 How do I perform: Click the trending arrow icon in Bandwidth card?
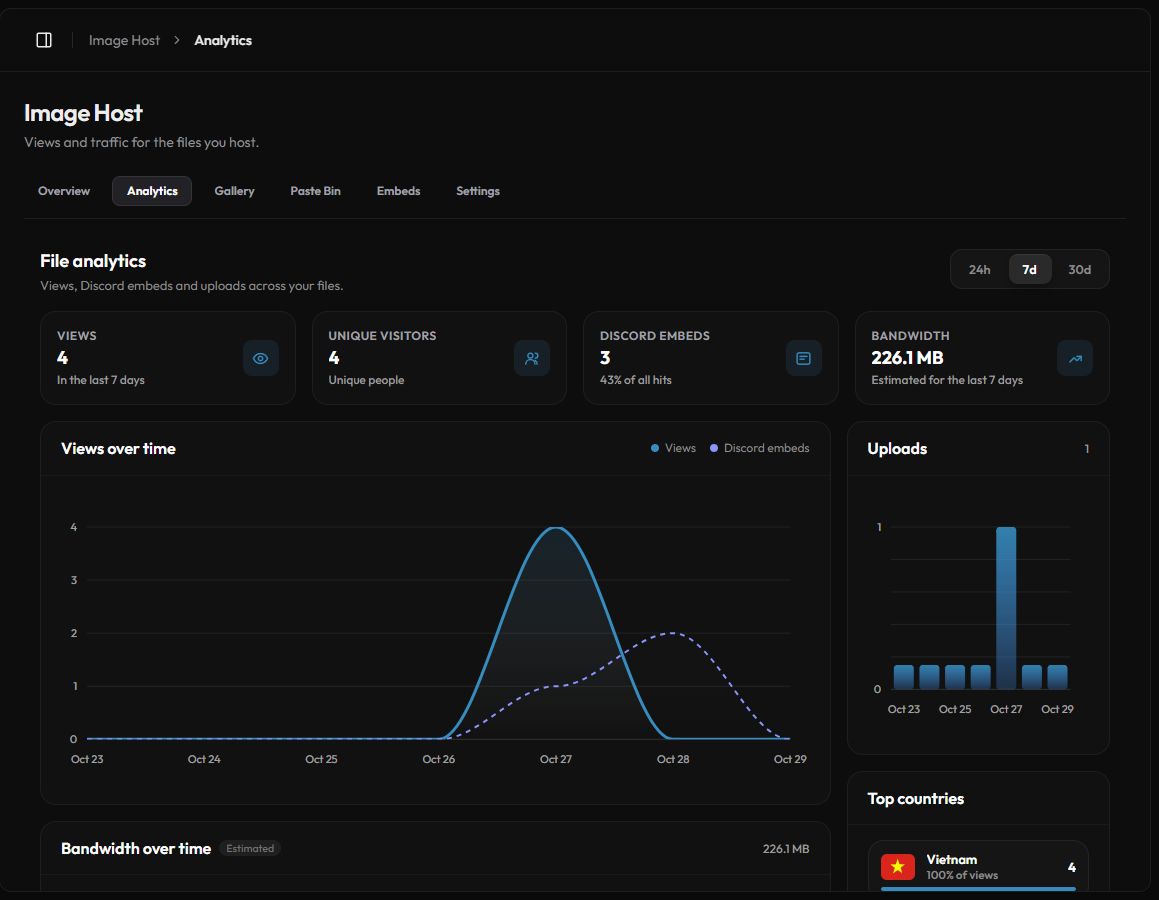[x=1075, y=358]
